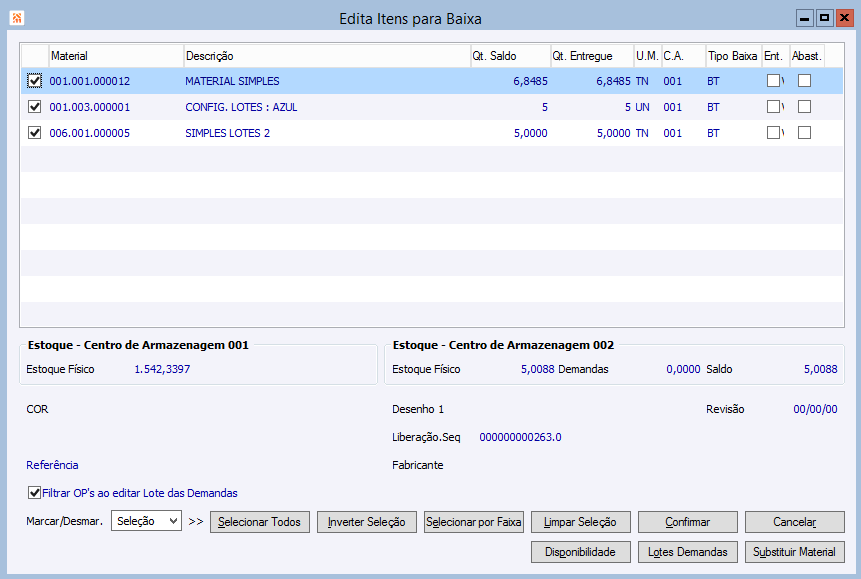Click the Substituir Material button
This screenshot has width=861, height=579.
click(795, 552)
